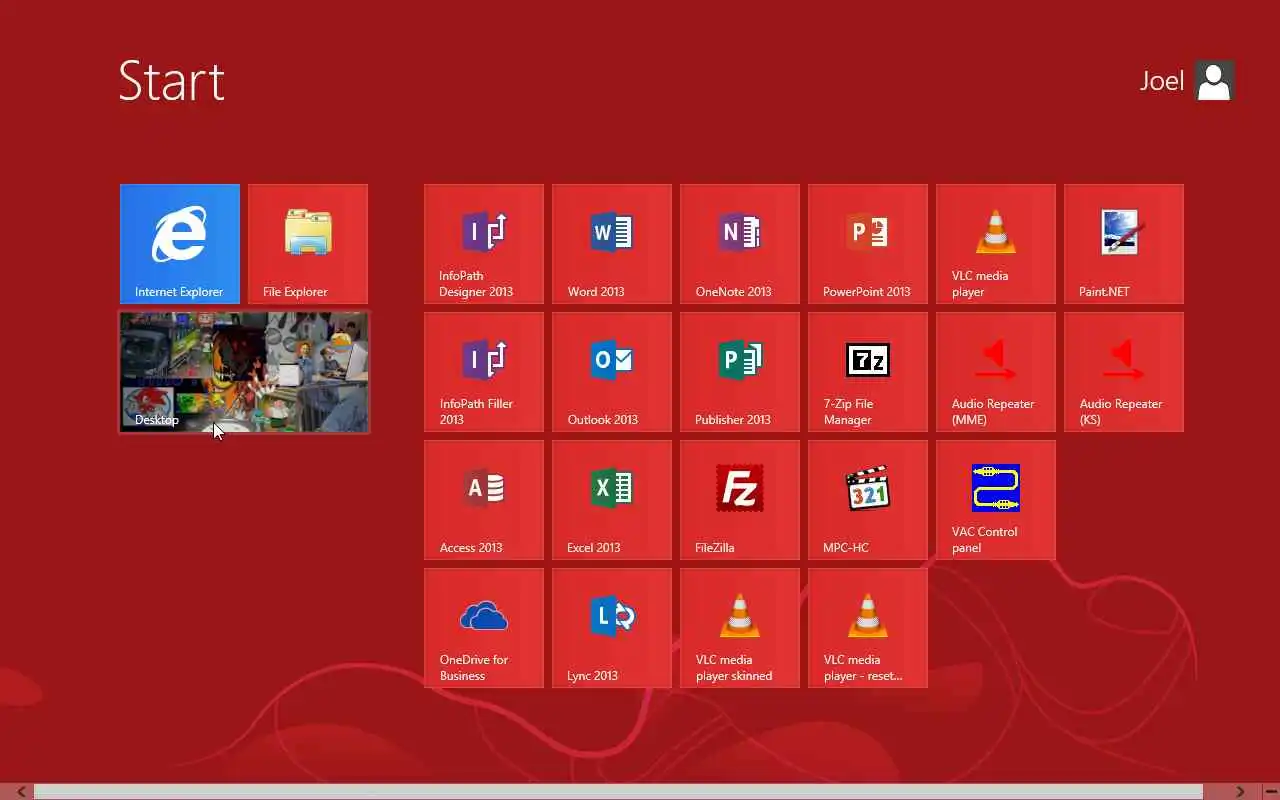This screenshot has width=1280, height=800.
Task: Open the Lync 2013 tile
Action: coord(612,628)
